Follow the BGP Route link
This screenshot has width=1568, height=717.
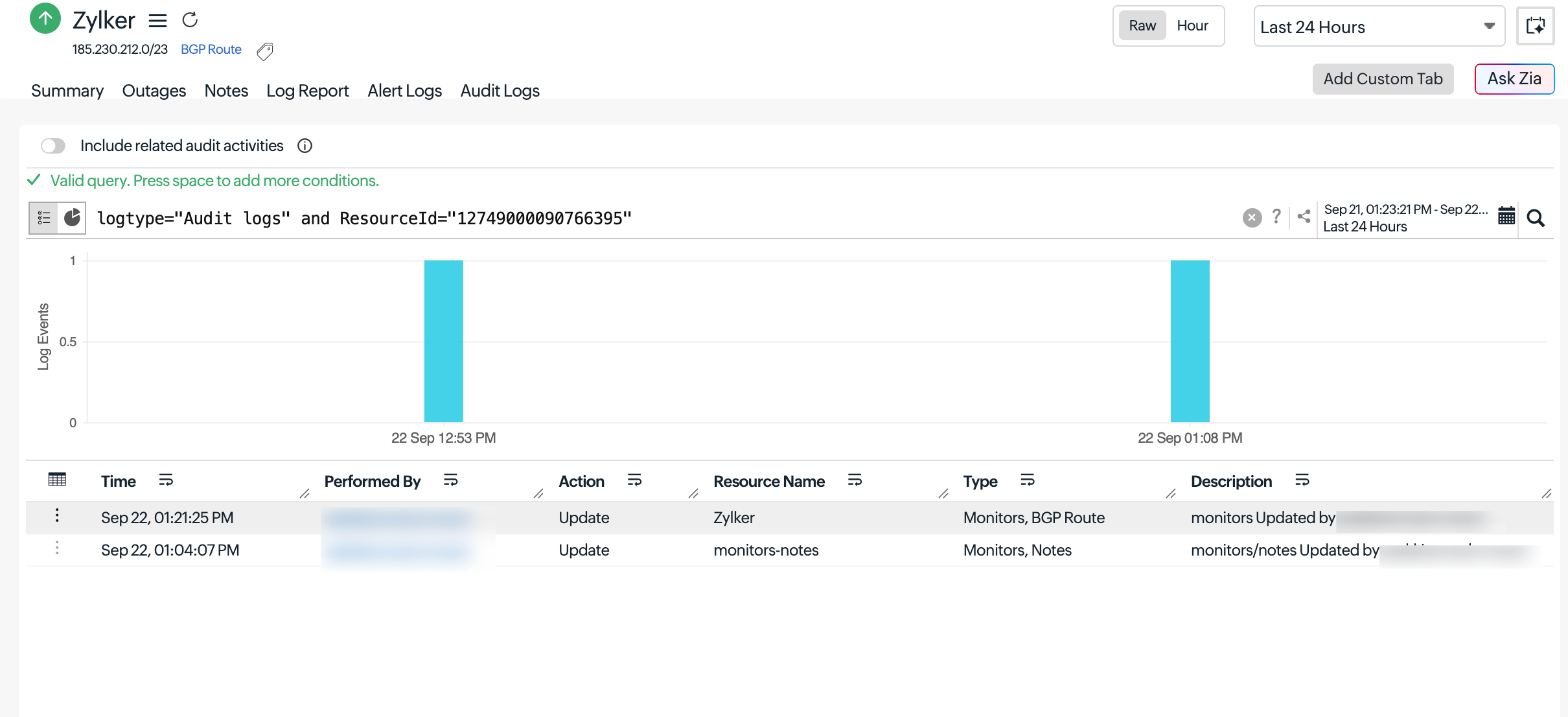(211, 49)
